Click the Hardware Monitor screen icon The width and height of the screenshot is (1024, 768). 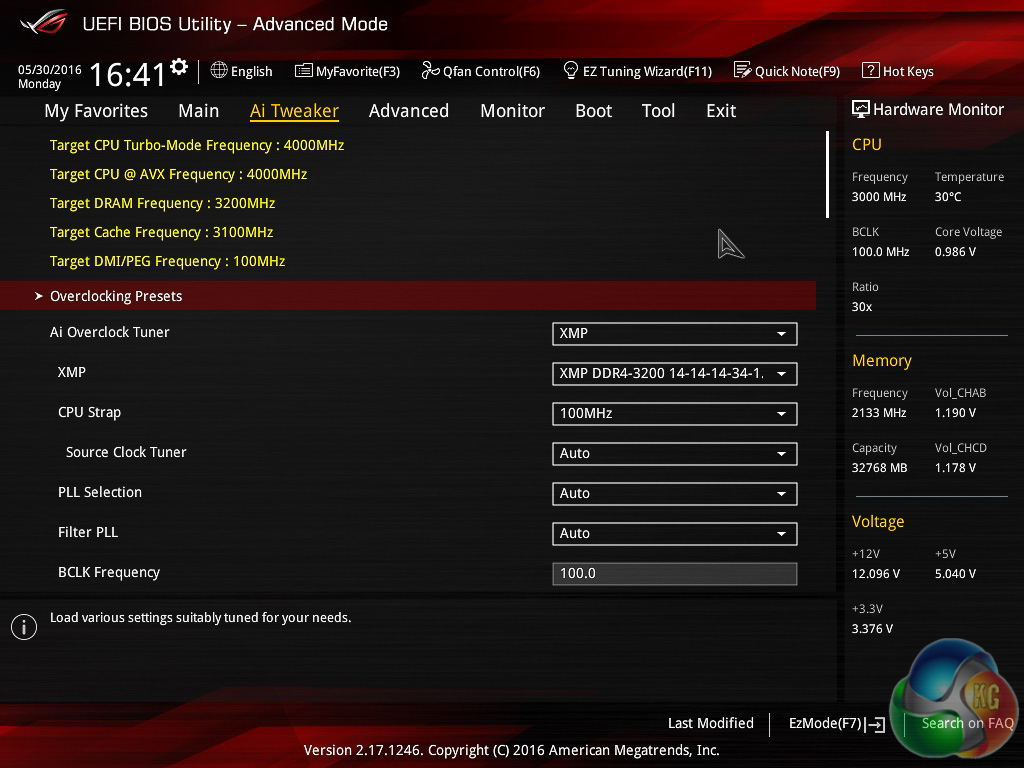pos(861,109)
